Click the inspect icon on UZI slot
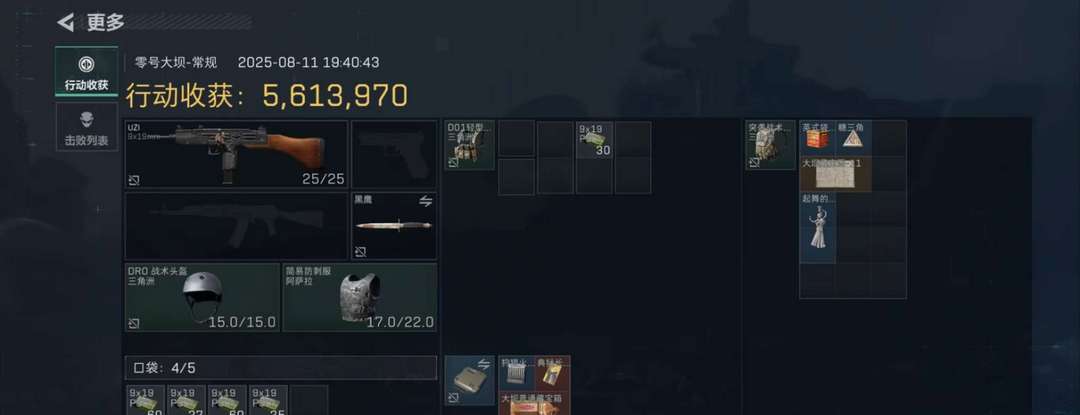 pos(134,180)
